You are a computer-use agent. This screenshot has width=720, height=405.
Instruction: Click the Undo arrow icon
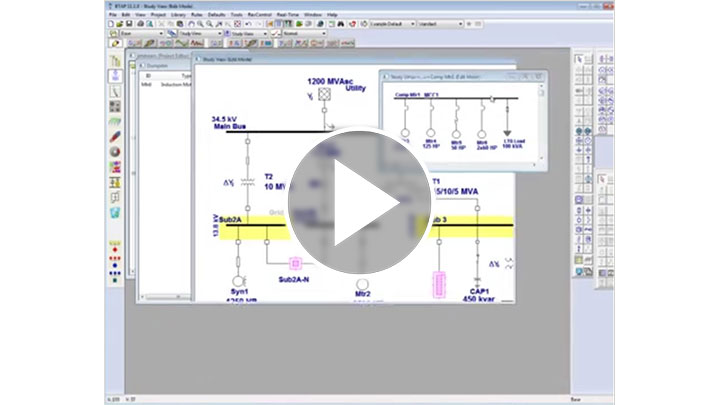[248, 24]
